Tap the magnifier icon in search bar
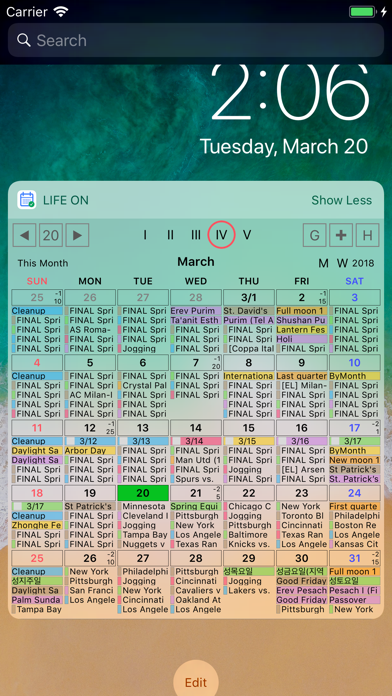392x696 pixels. 23,40
